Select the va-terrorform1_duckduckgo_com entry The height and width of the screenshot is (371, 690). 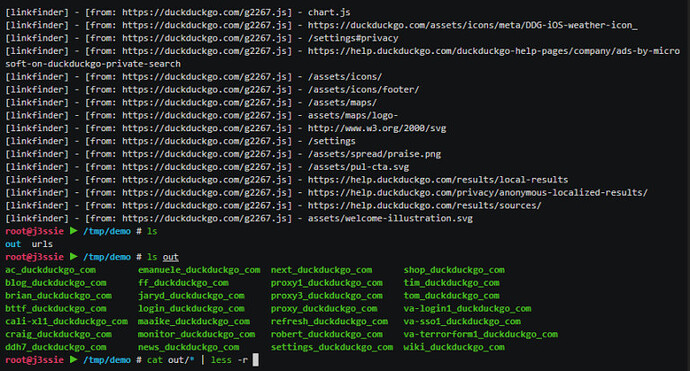481,334
